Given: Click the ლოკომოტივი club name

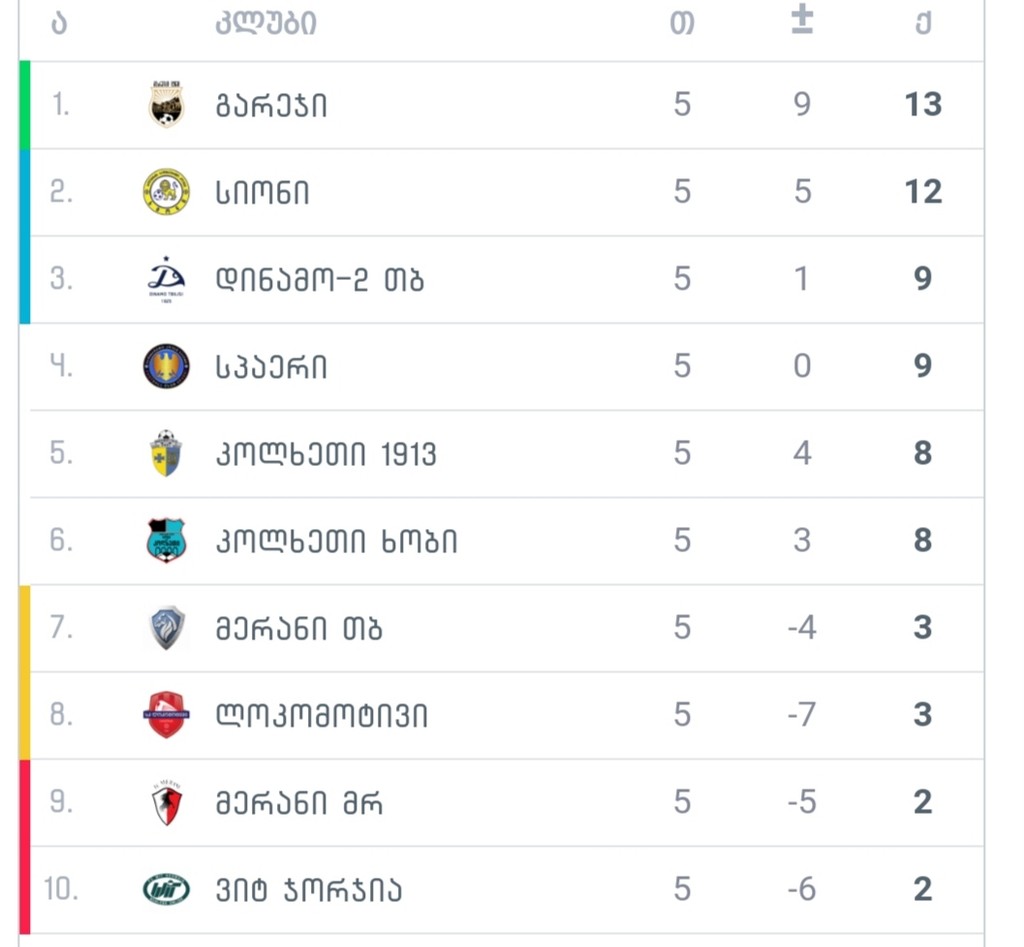Looking at the screenshot, I should point(322,715).
